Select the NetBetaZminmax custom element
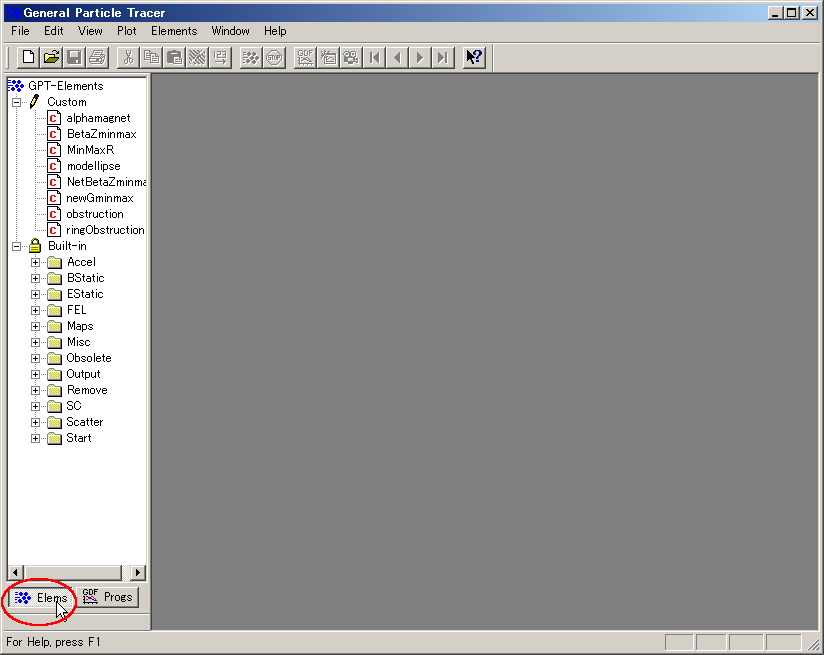Image resolution: width=824 pixels, height=655 pixels. pyautogui.click(x=106, y=182)
